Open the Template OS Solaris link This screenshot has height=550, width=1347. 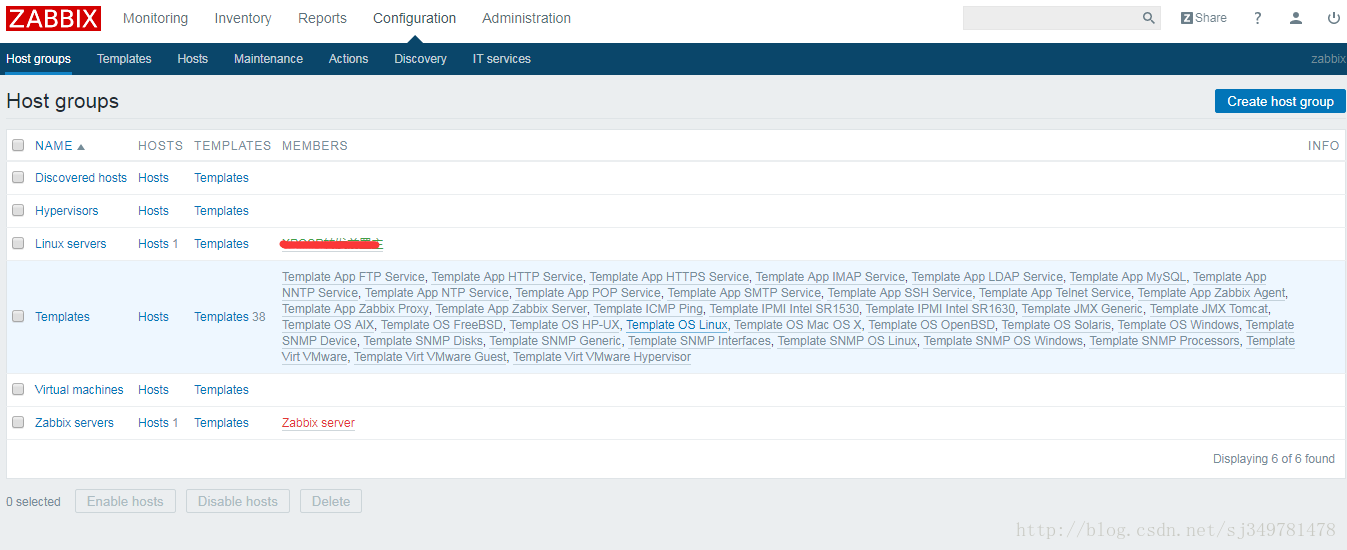tap(1056, 325)
